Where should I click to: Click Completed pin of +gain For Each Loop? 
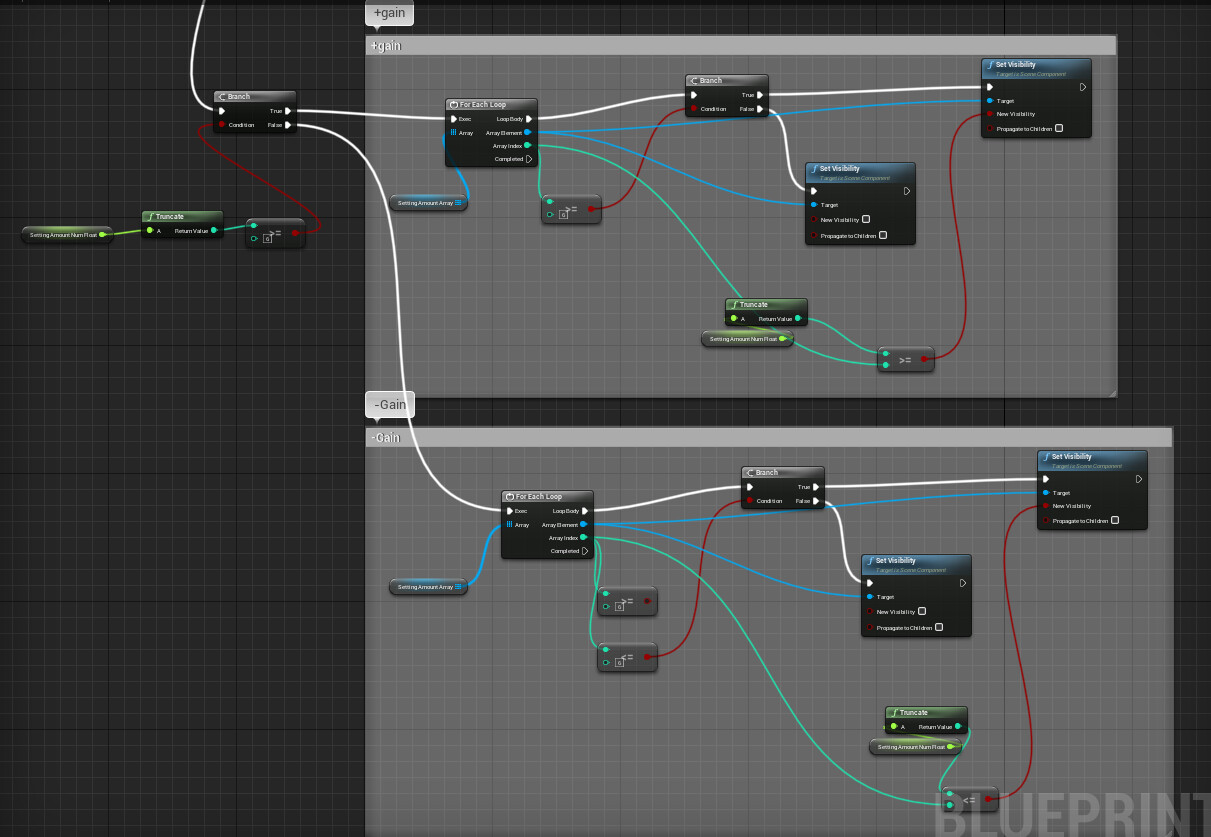[529, 159]
